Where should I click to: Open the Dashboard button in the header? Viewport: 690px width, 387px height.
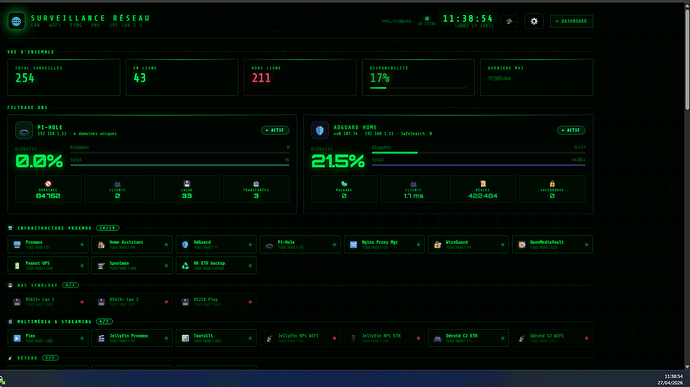[x=571, y=21]
